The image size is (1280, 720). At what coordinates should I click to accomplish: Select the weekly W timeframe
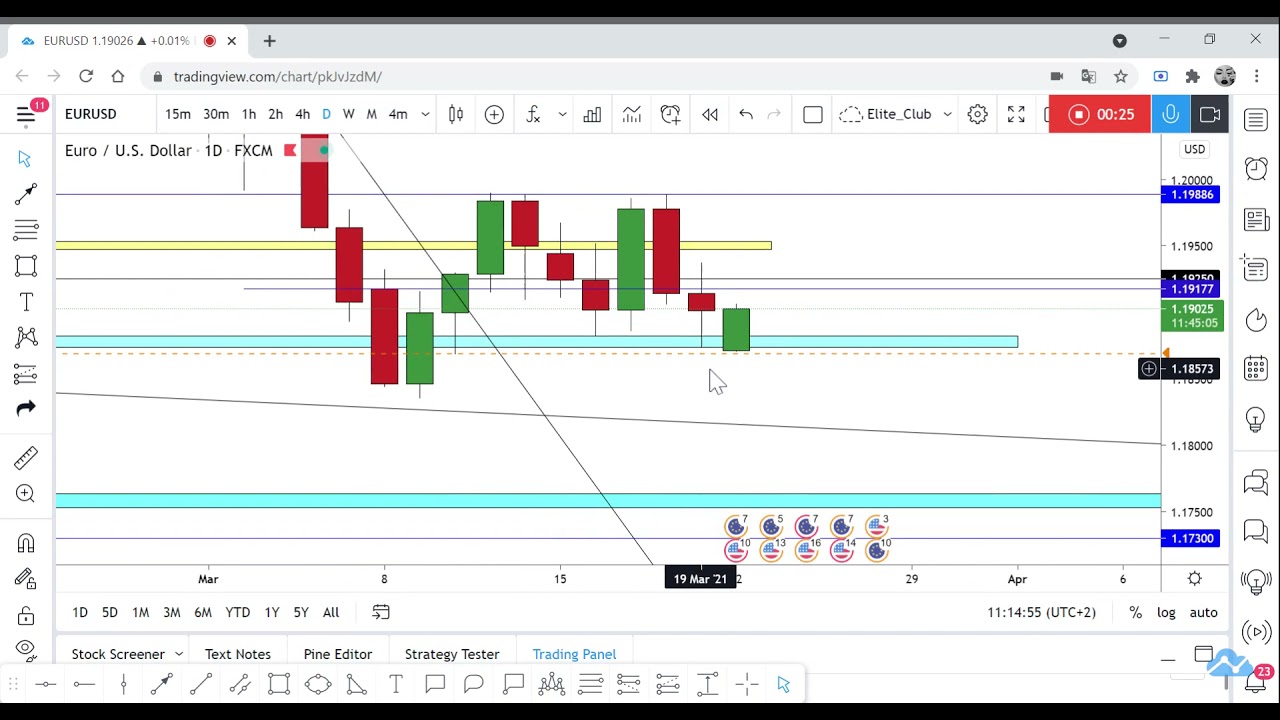click(x=348, y=114)
